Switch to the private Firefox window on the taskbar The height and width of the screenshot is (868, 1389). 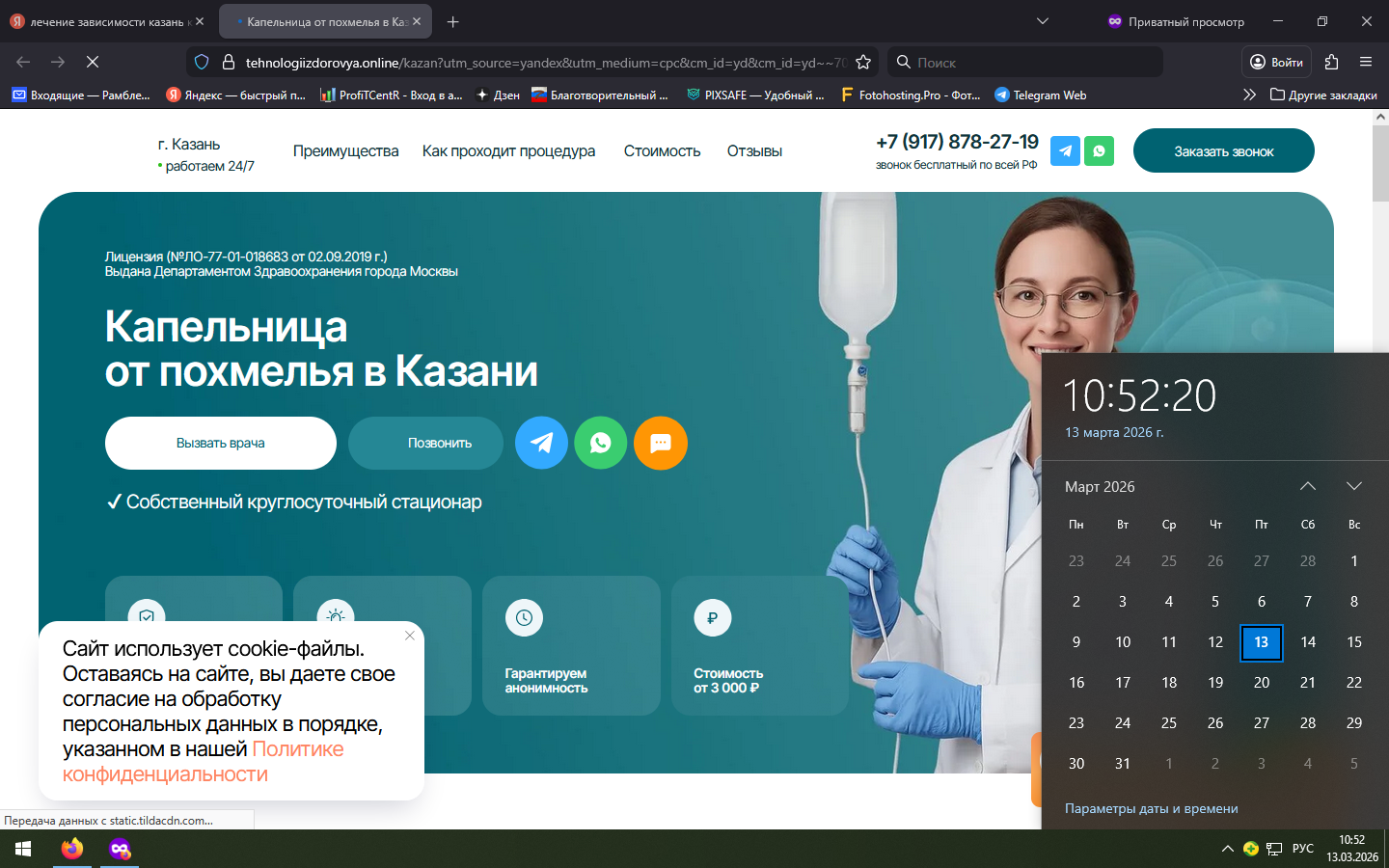click(x=120, y=849)
